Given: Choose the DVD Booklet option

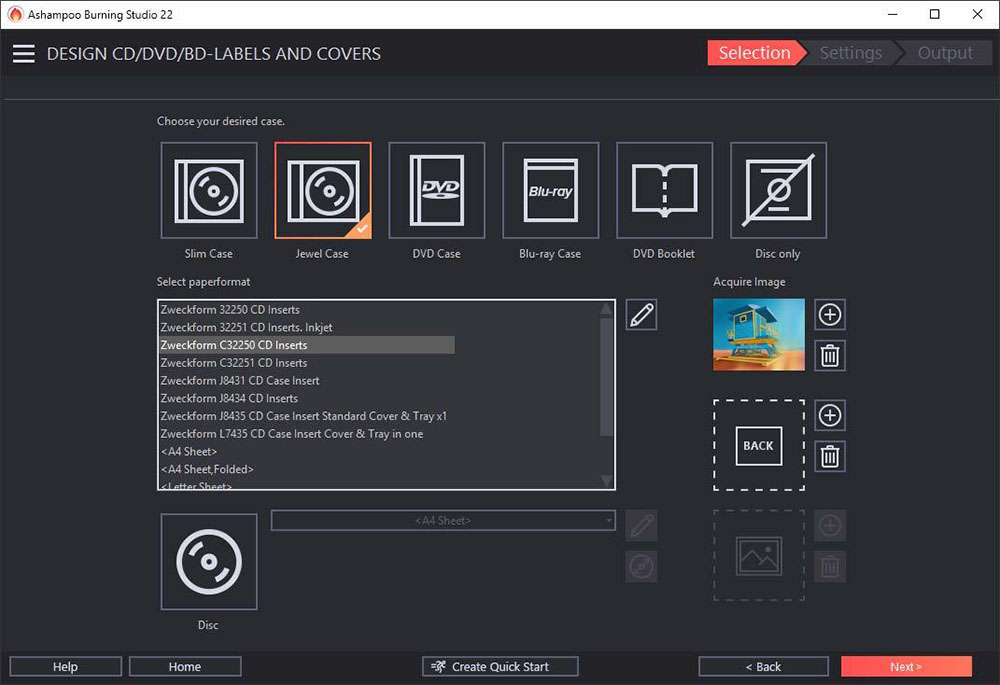Looking at the screenshot, I should [664, 190].
